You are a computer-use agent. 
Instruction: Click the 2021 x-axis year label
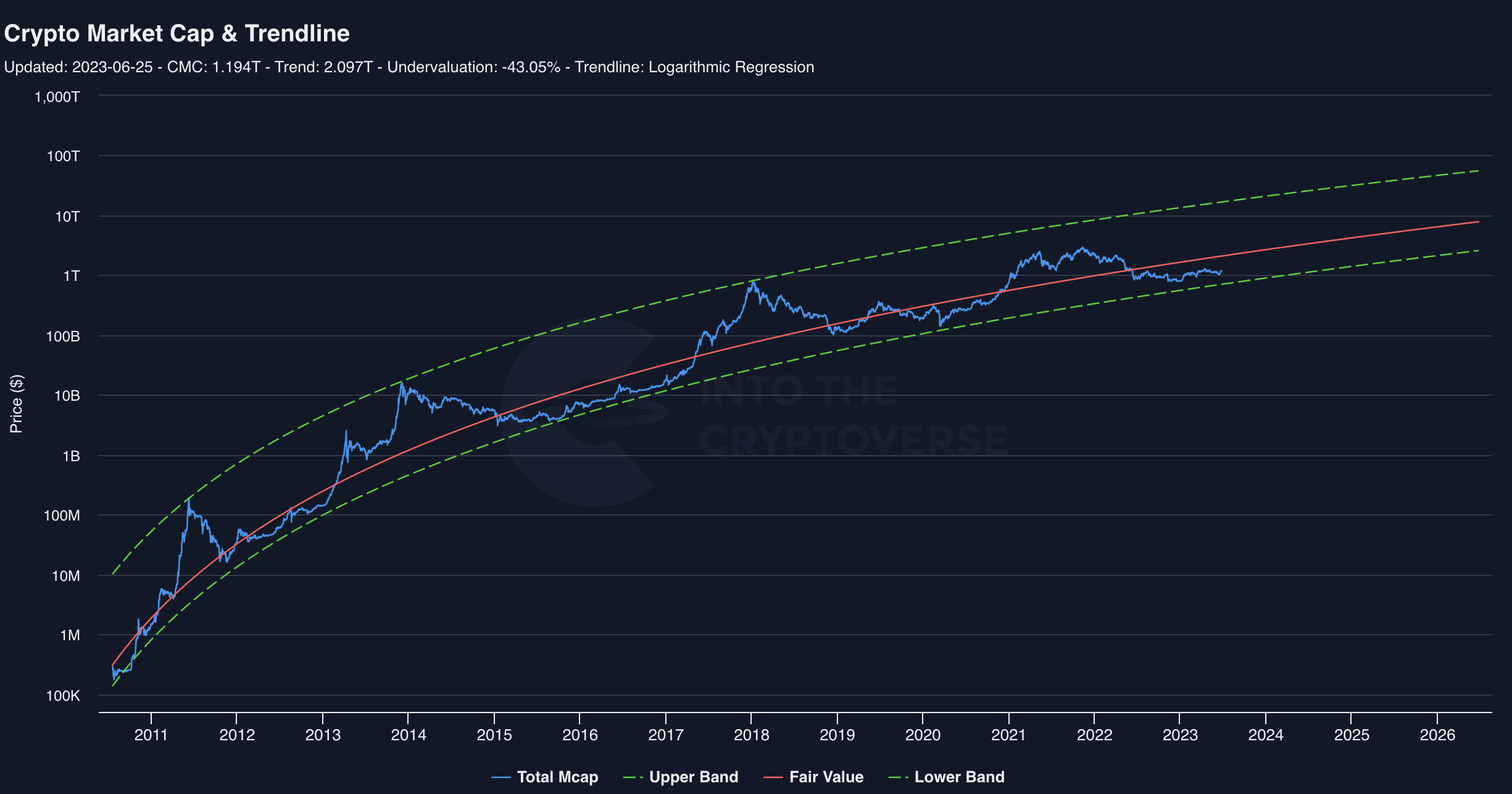click(1008, 735)
